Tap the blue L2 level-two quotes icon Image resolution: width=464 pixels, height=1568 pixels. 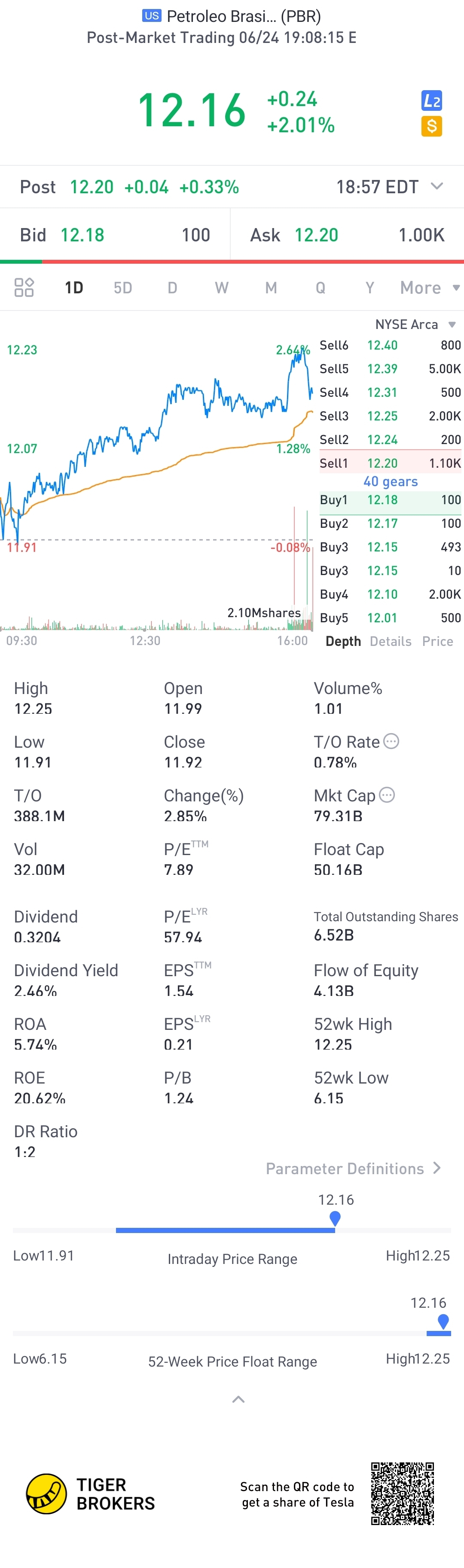(431, 100)
